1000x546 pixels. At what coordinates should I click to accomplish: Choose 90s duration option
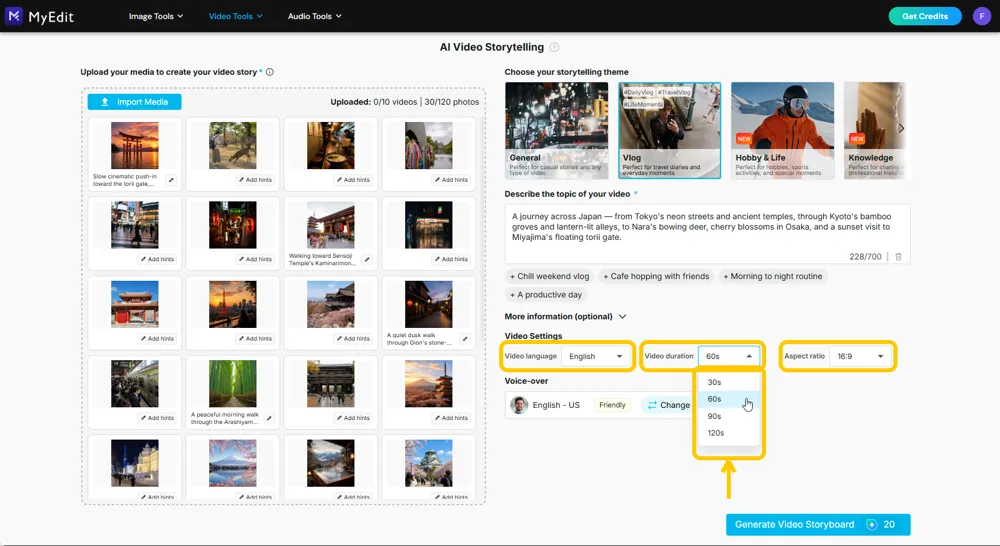pyautogui.click(x=727, y=416)
